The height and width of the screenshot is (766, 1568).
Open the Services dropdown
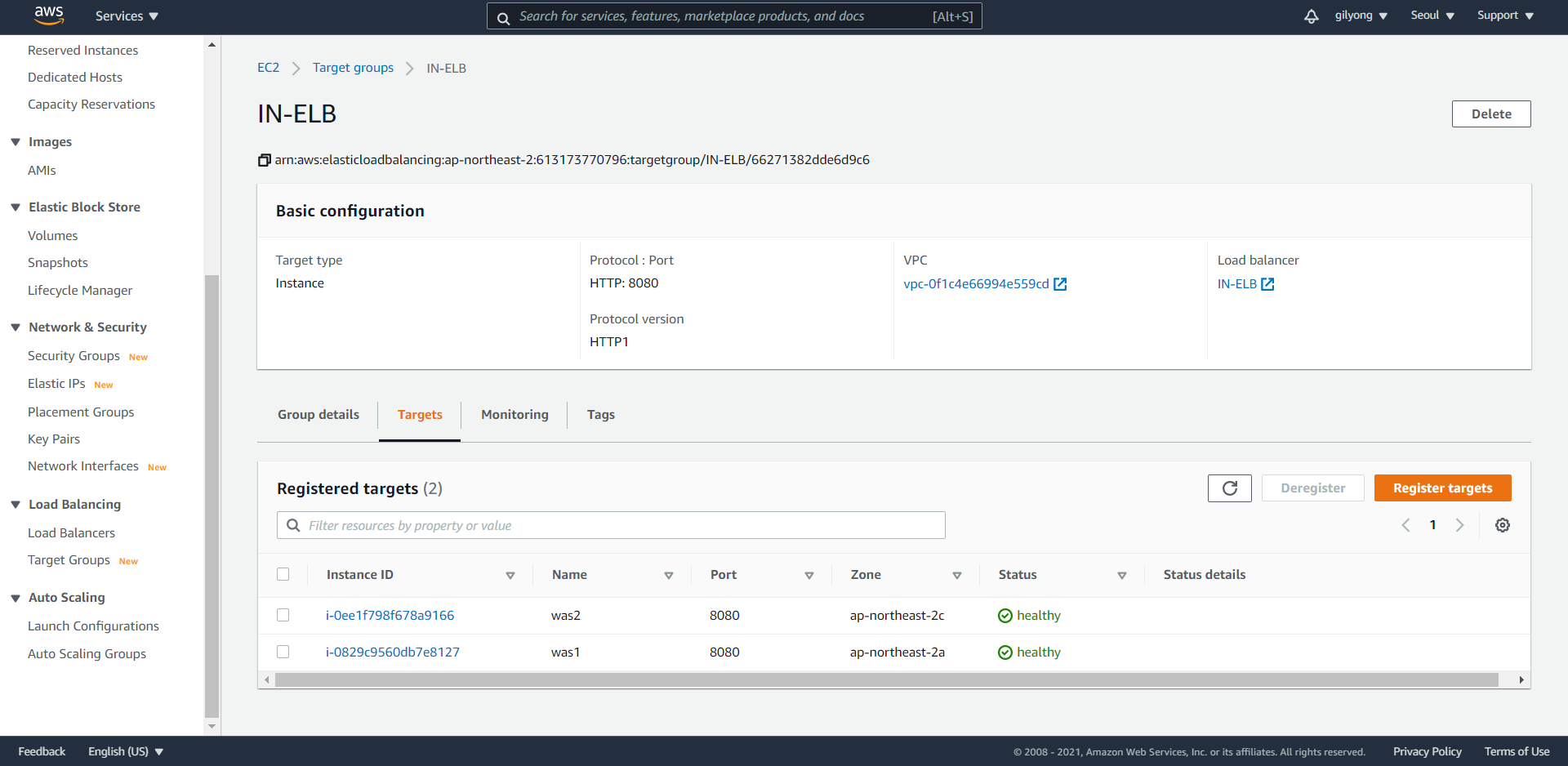click(127, 16)
